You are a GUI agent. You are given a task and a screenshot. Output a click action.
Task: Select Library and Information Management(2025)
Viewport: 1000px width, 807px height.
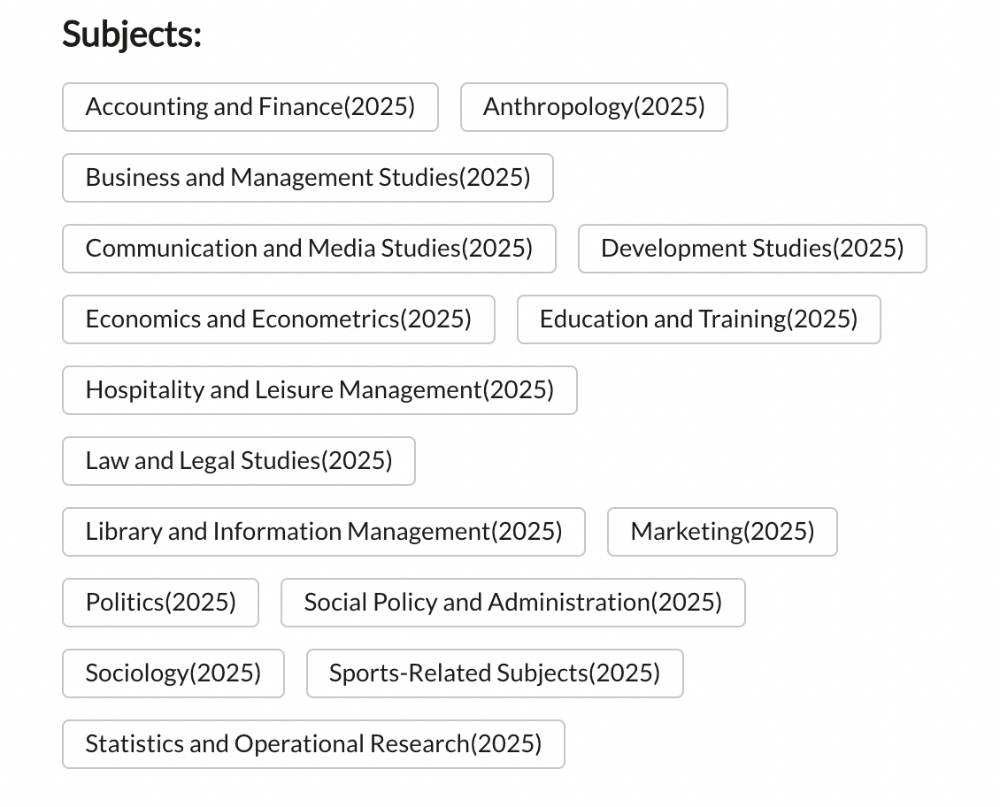(324, 532)
